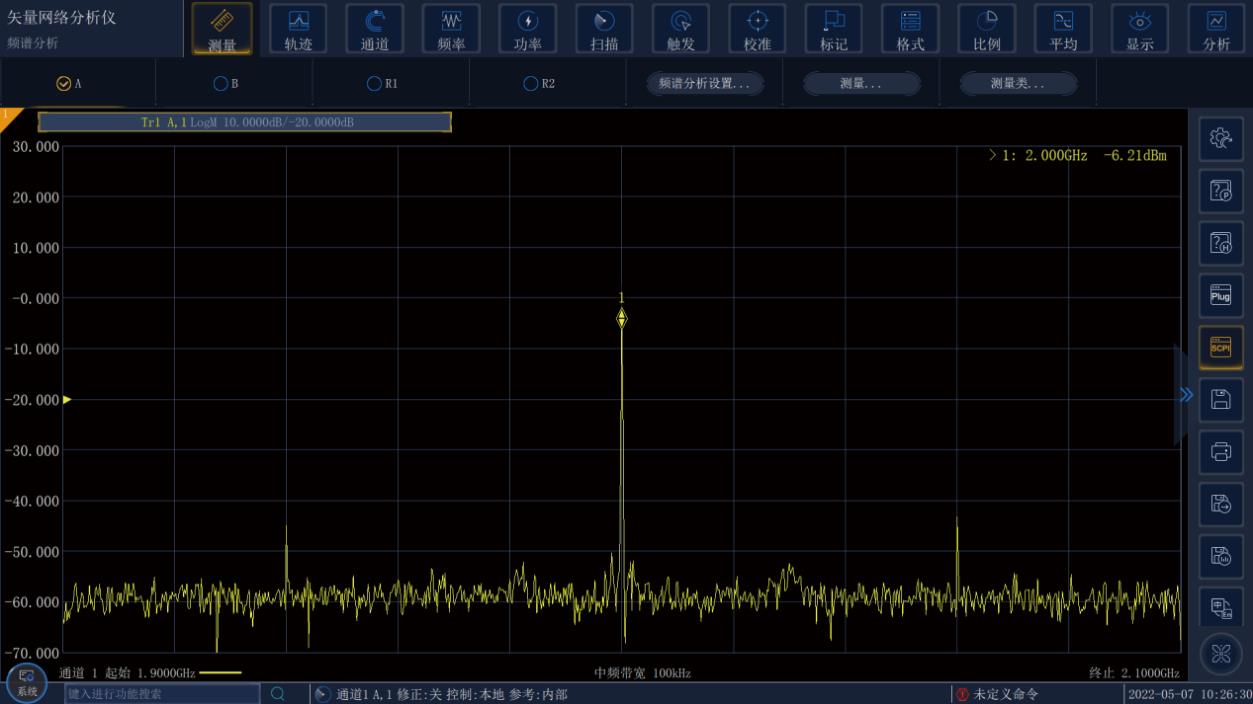This screenshot has width=1253, height=704.
Task: Switch to the 轨迹 (Trace) tab
Action: (298, 29)
